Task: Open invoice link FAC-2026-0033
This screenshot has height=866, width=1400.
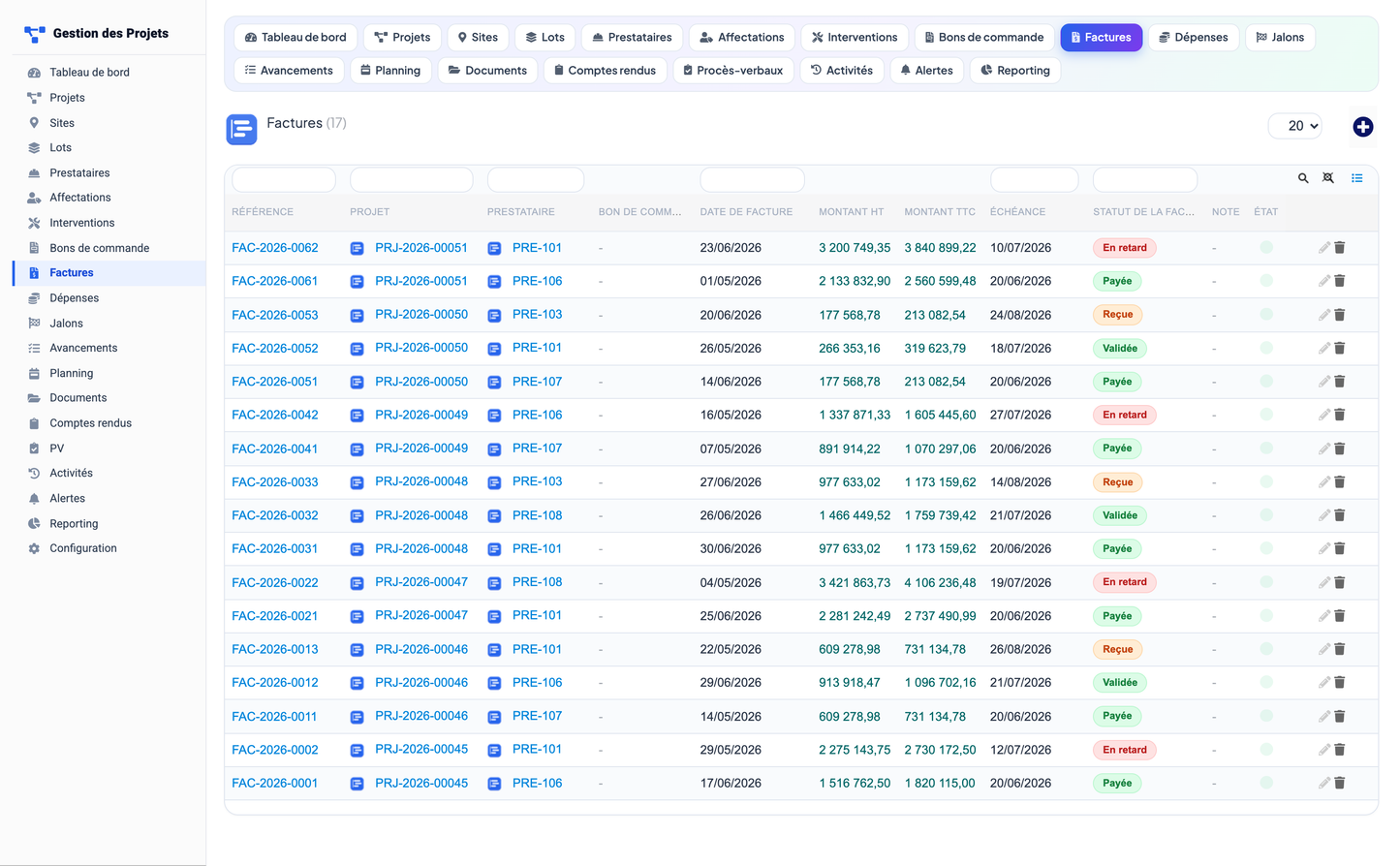Action: pos(275,482)
